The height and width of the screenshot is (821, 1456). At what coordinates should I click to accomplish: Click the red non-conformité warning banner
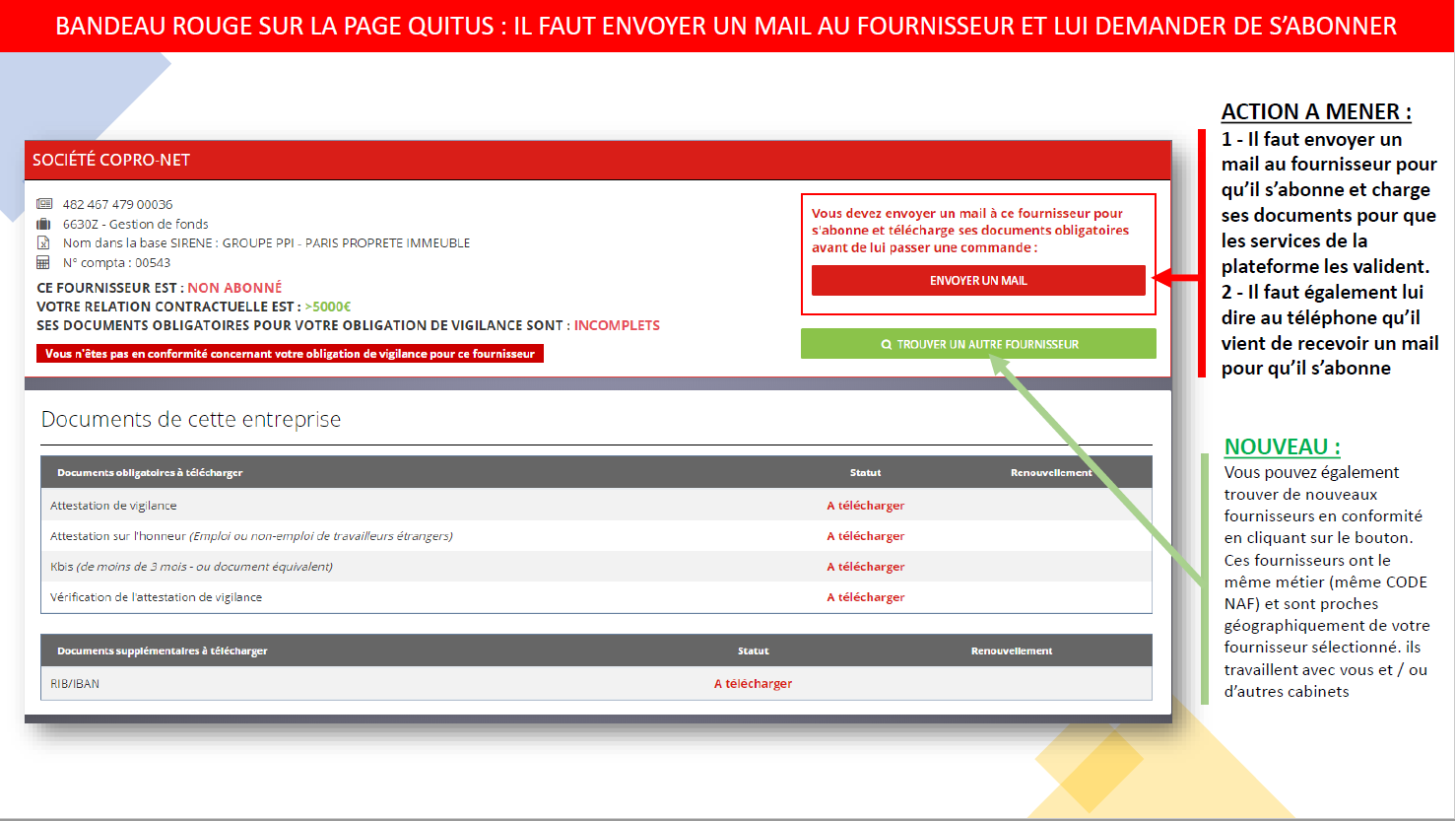(290, 353)
